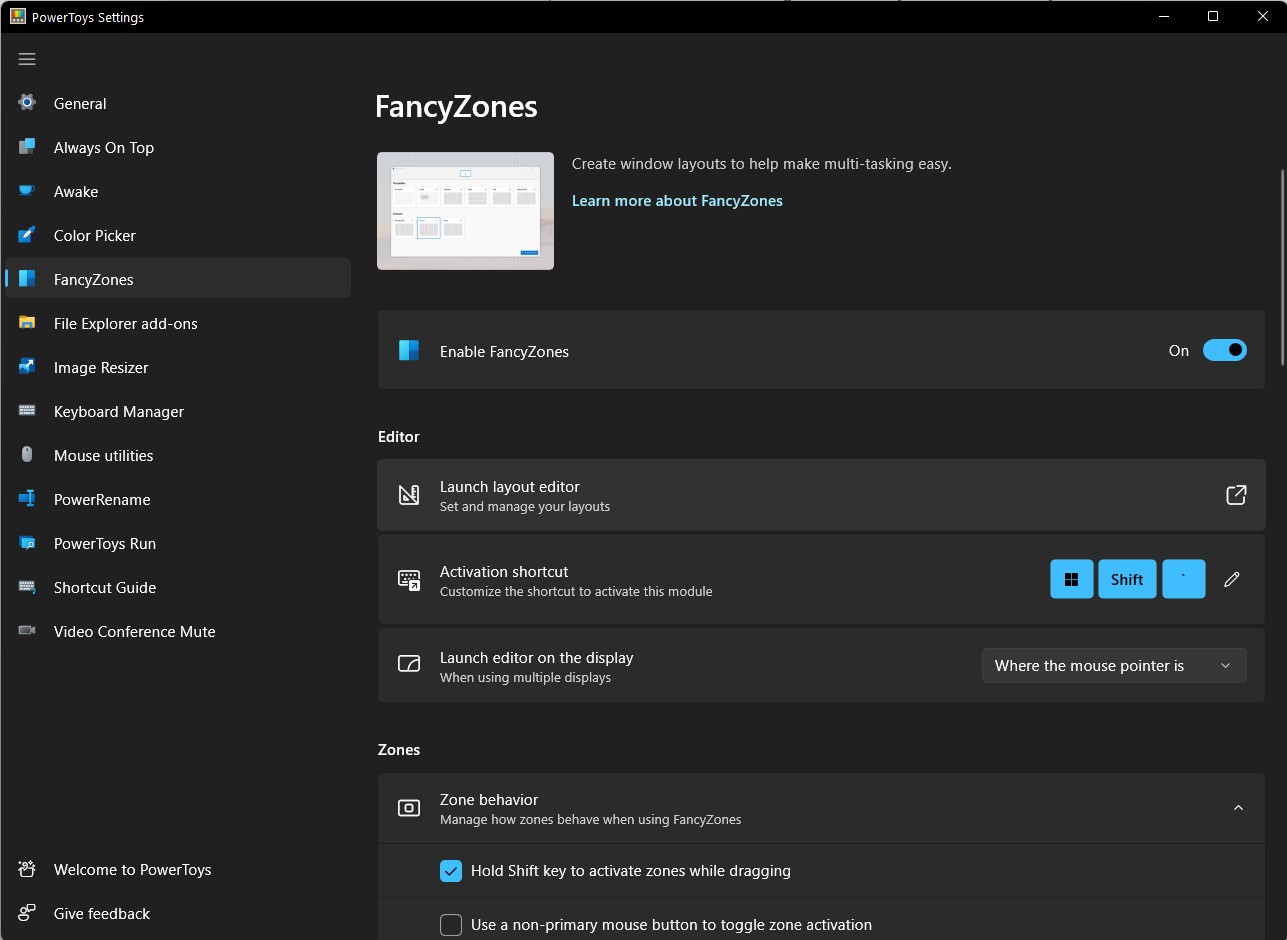
Task: Click the Video Conference Mute camera icon
Action: pos(27,631)
